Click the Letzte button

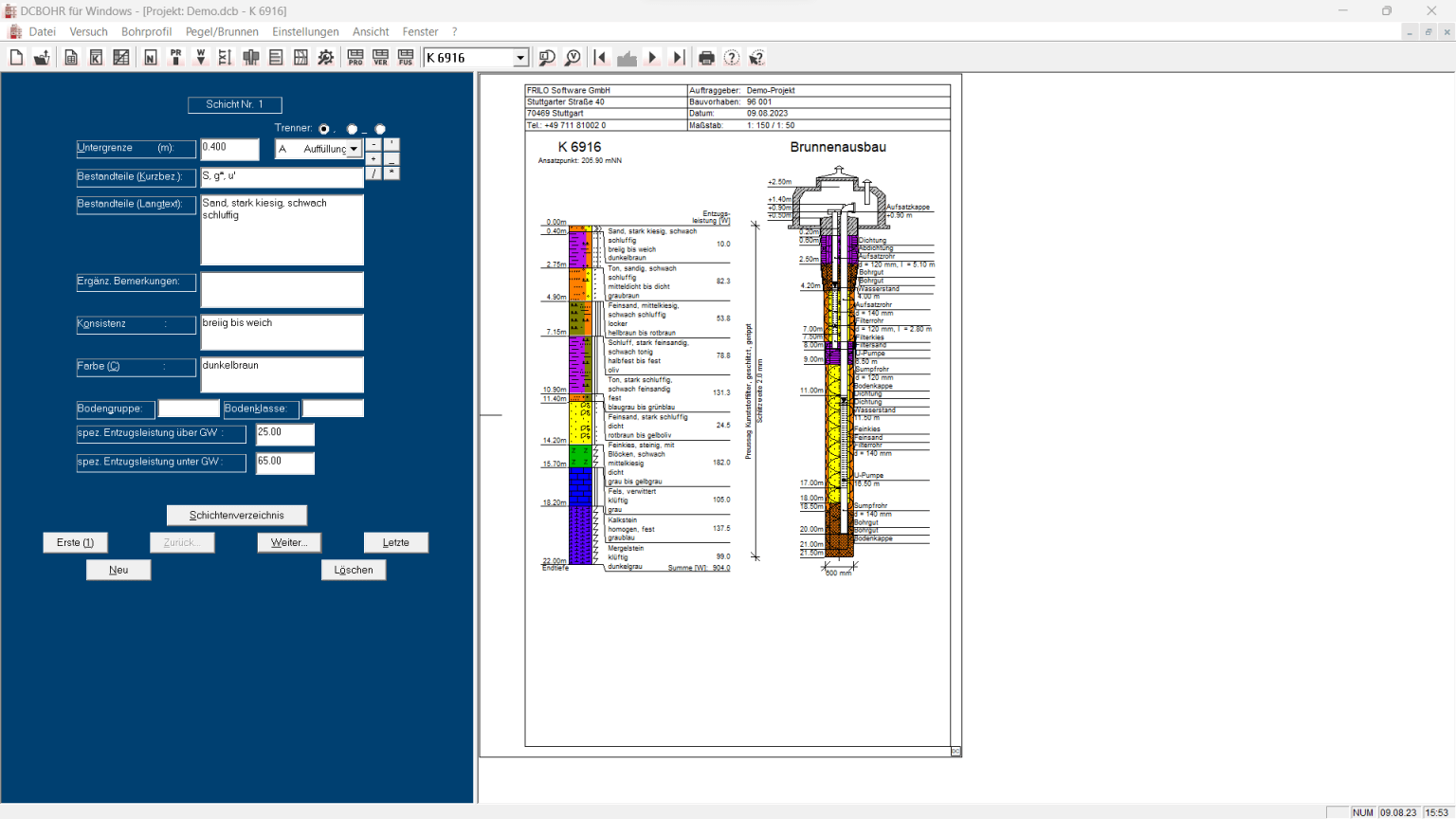point(396,542)
